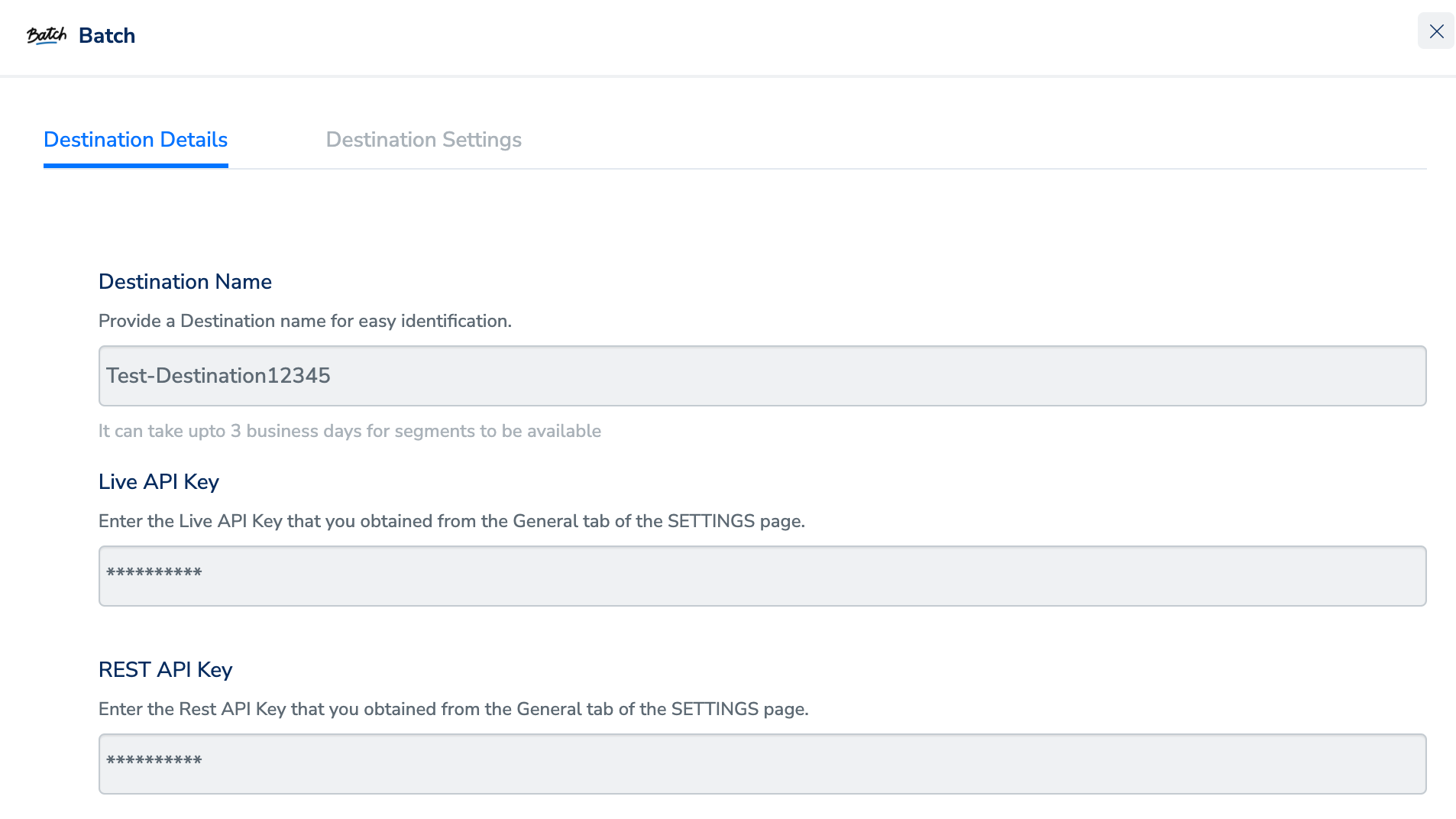Click the Batch script logo icon
This screenshot has height=819, width=1456.
tap(46, 35)
